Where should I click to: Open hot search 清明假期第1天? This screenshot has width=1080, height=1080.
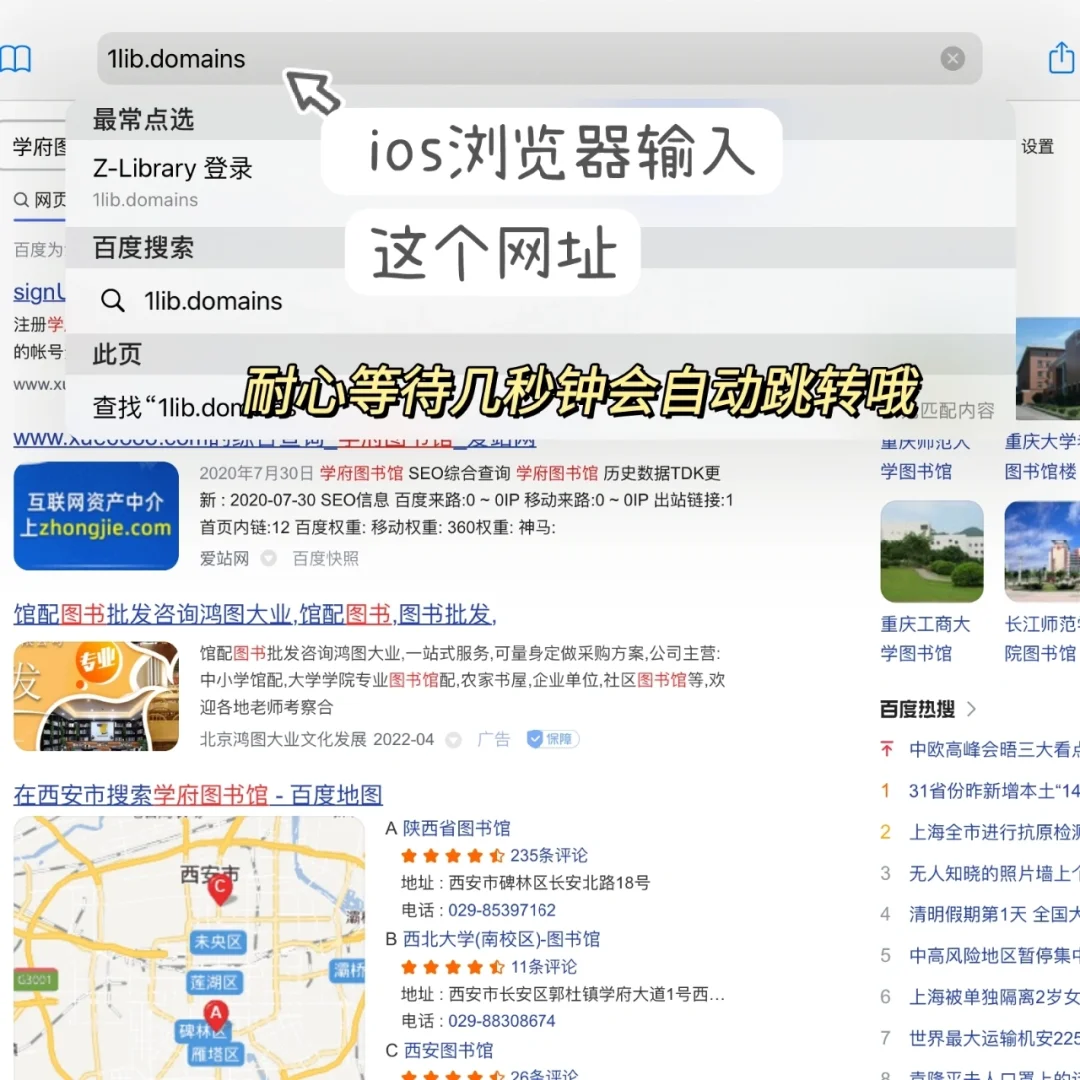994,914
